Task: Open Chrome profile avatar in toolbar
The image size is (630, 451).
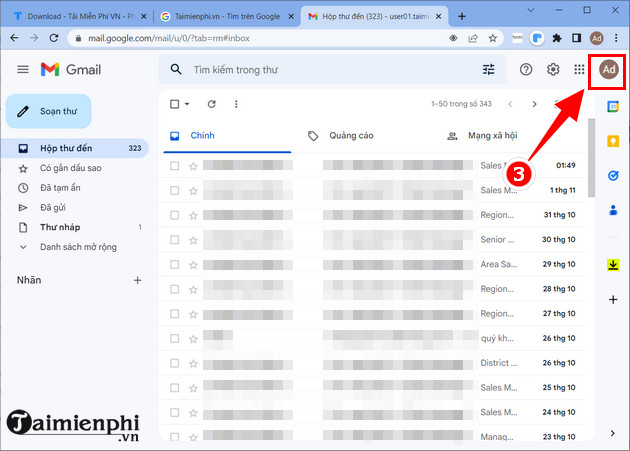Action: (x=597, y=38)
